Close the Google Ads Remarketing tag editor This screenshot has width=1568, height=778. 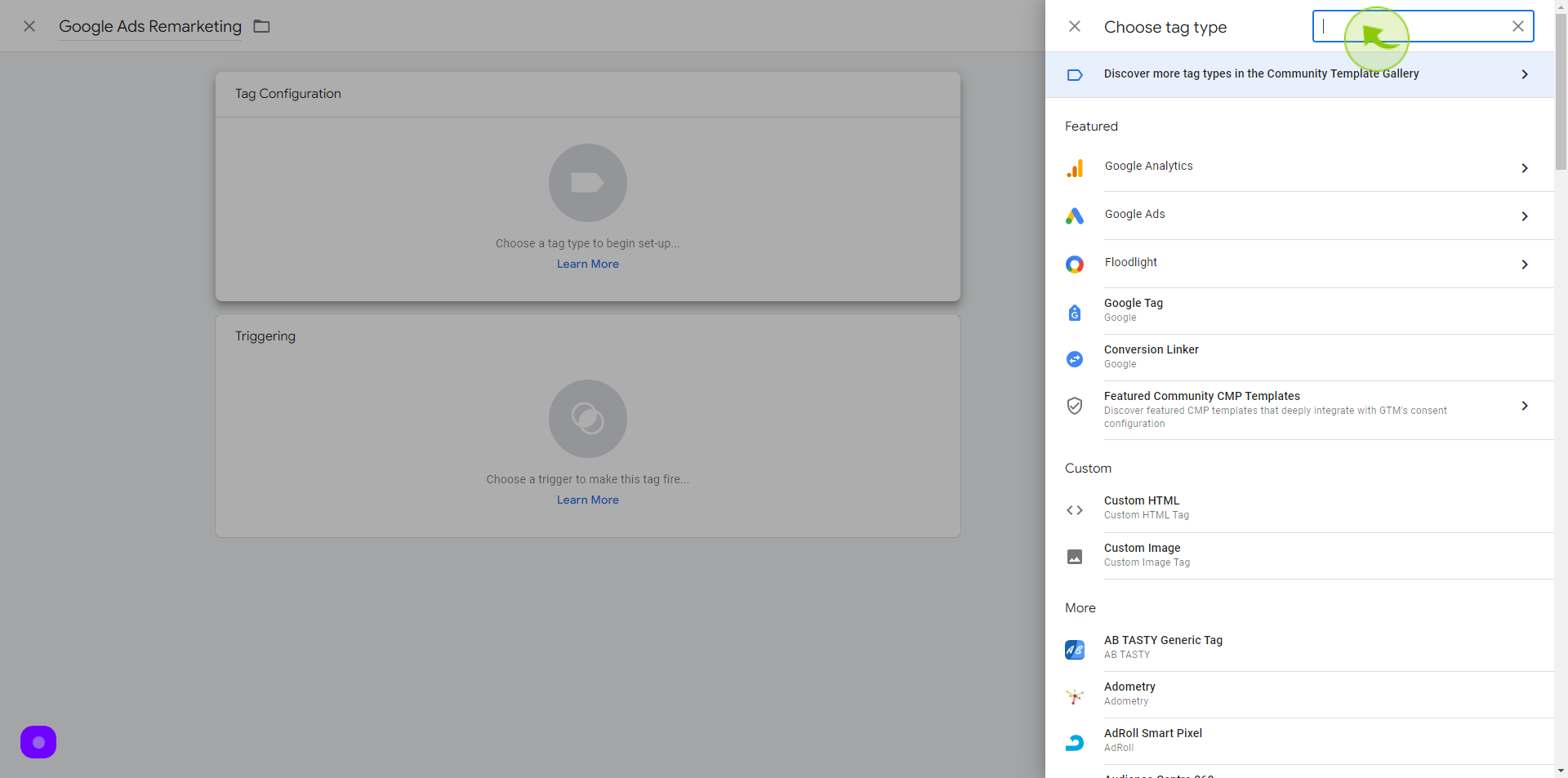point(29,26)
